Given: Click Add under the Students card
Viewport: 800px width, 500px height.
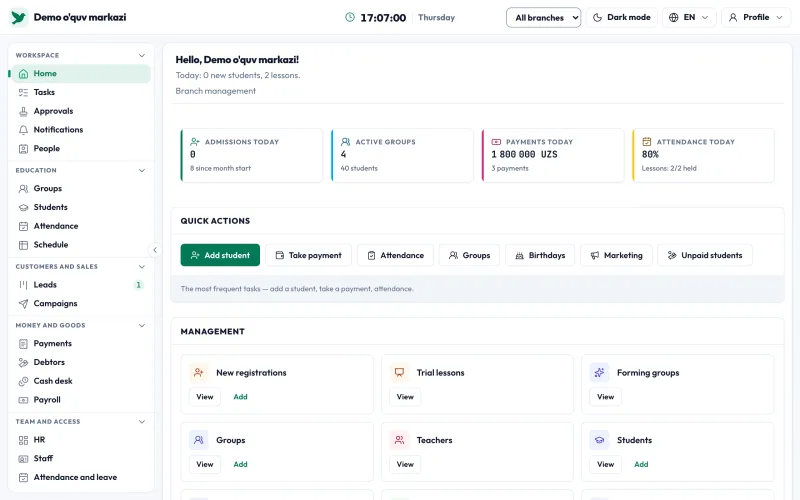Looking at the screenshot, I should [x=641, y=464].
